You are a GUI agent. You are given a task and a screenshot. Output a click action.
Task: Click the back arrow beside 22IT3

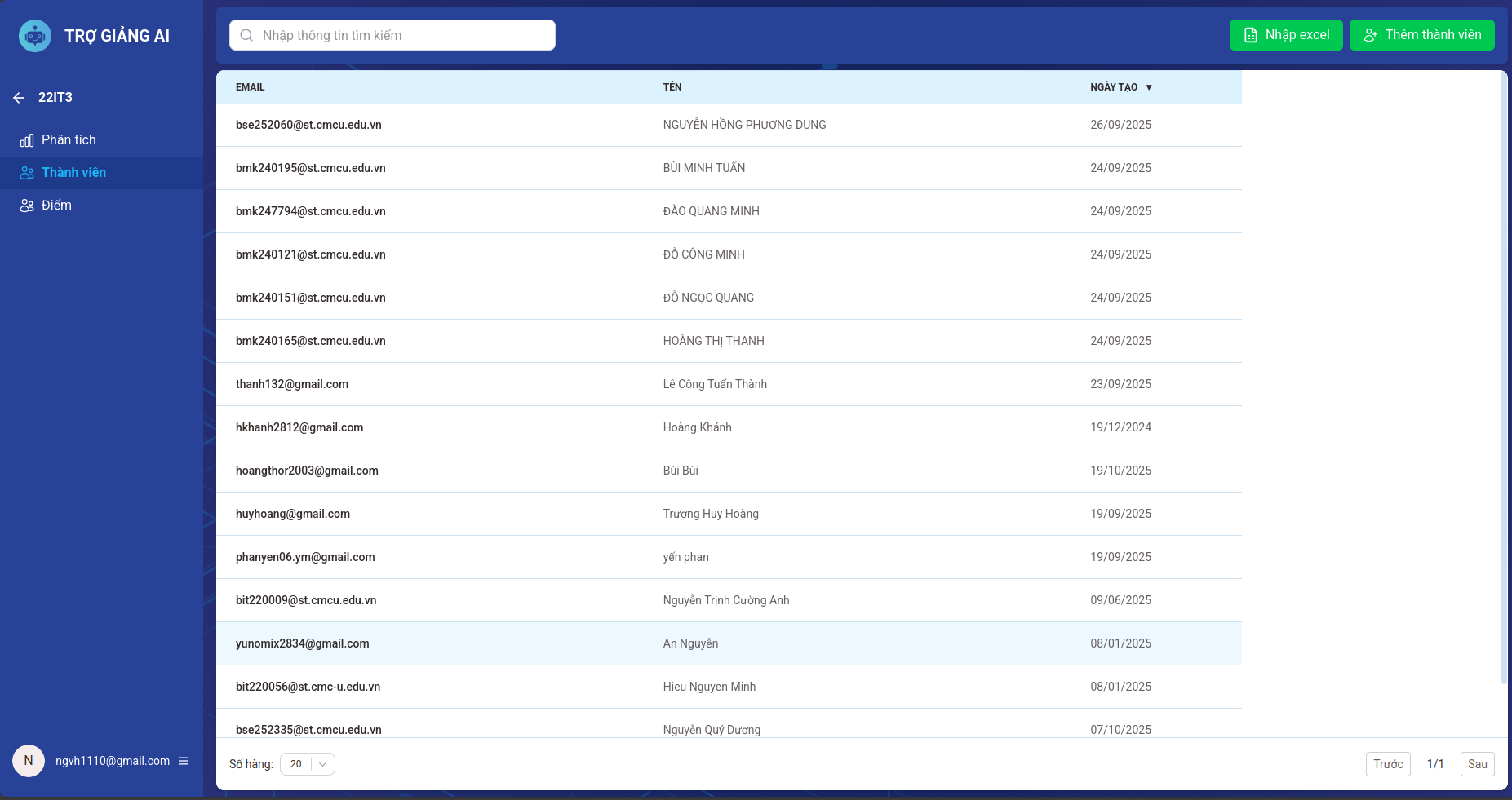point(19,98)
